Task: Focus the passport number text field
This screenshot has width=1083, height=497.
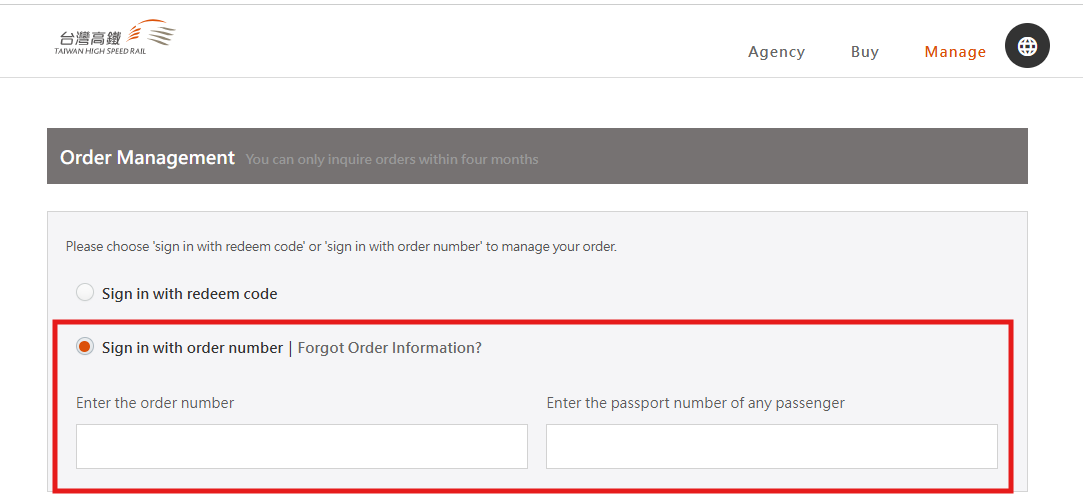Action: pos(771,447)
